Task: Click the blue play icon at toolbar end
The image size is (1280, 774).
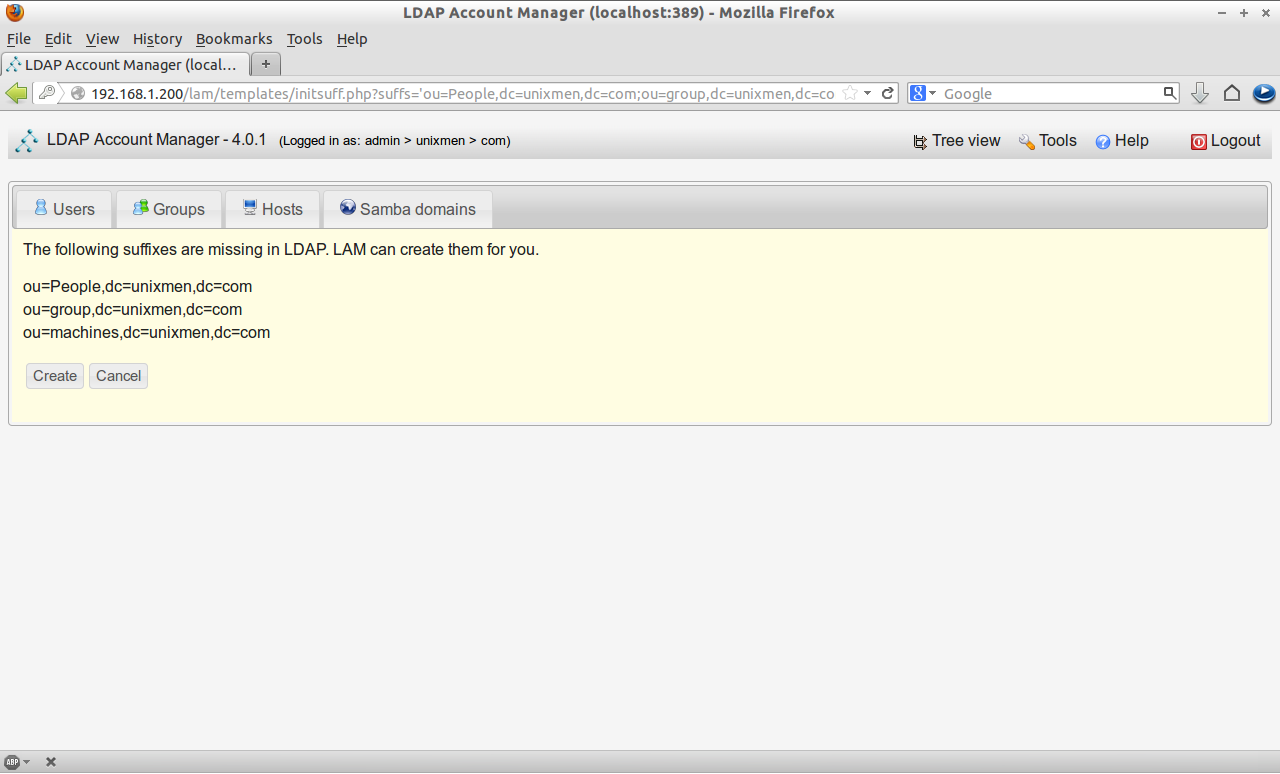Action: pyautogui.click(x=1264, y=93)
